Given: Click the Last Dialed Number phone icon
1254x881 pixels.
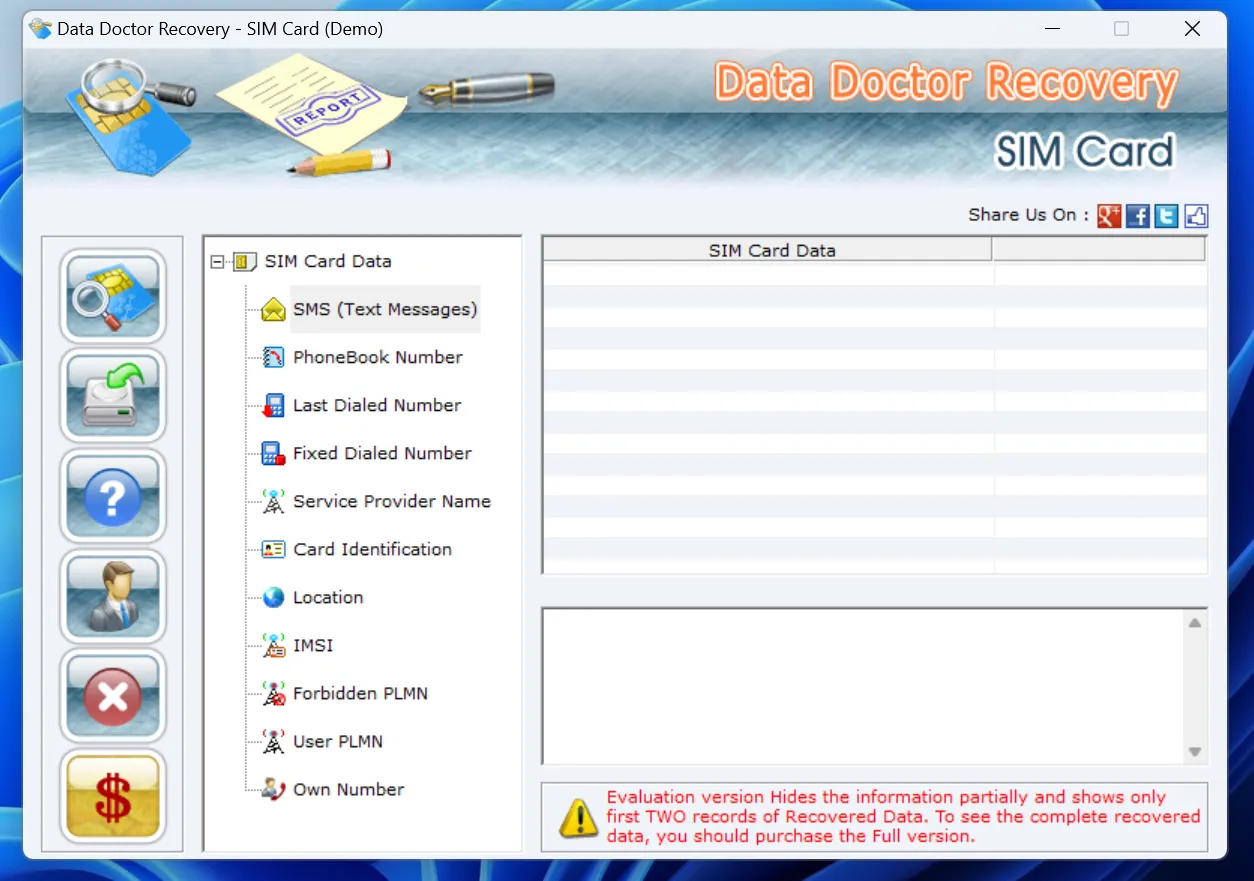Looking at the screenshot, I should click(x=273, y=406).
